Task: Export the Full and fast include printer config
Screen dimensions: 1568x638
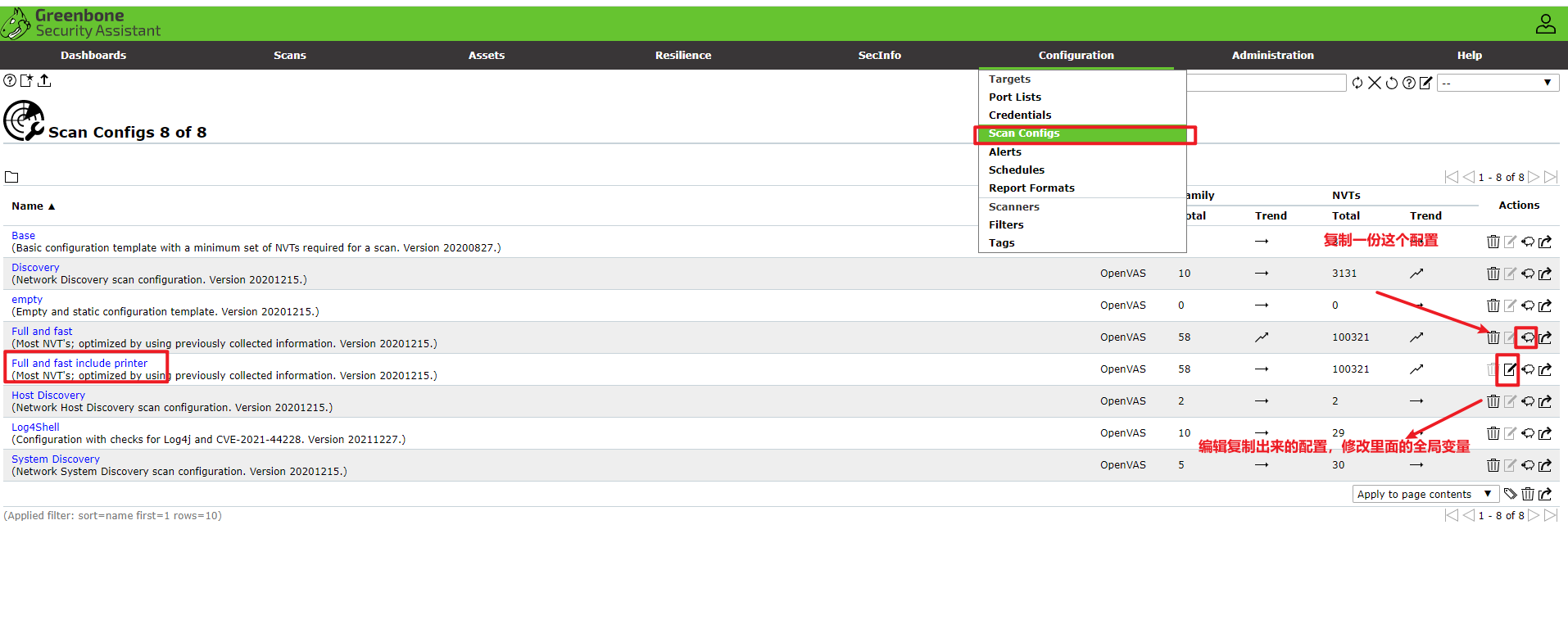Action: click(x=1545, y=369)
